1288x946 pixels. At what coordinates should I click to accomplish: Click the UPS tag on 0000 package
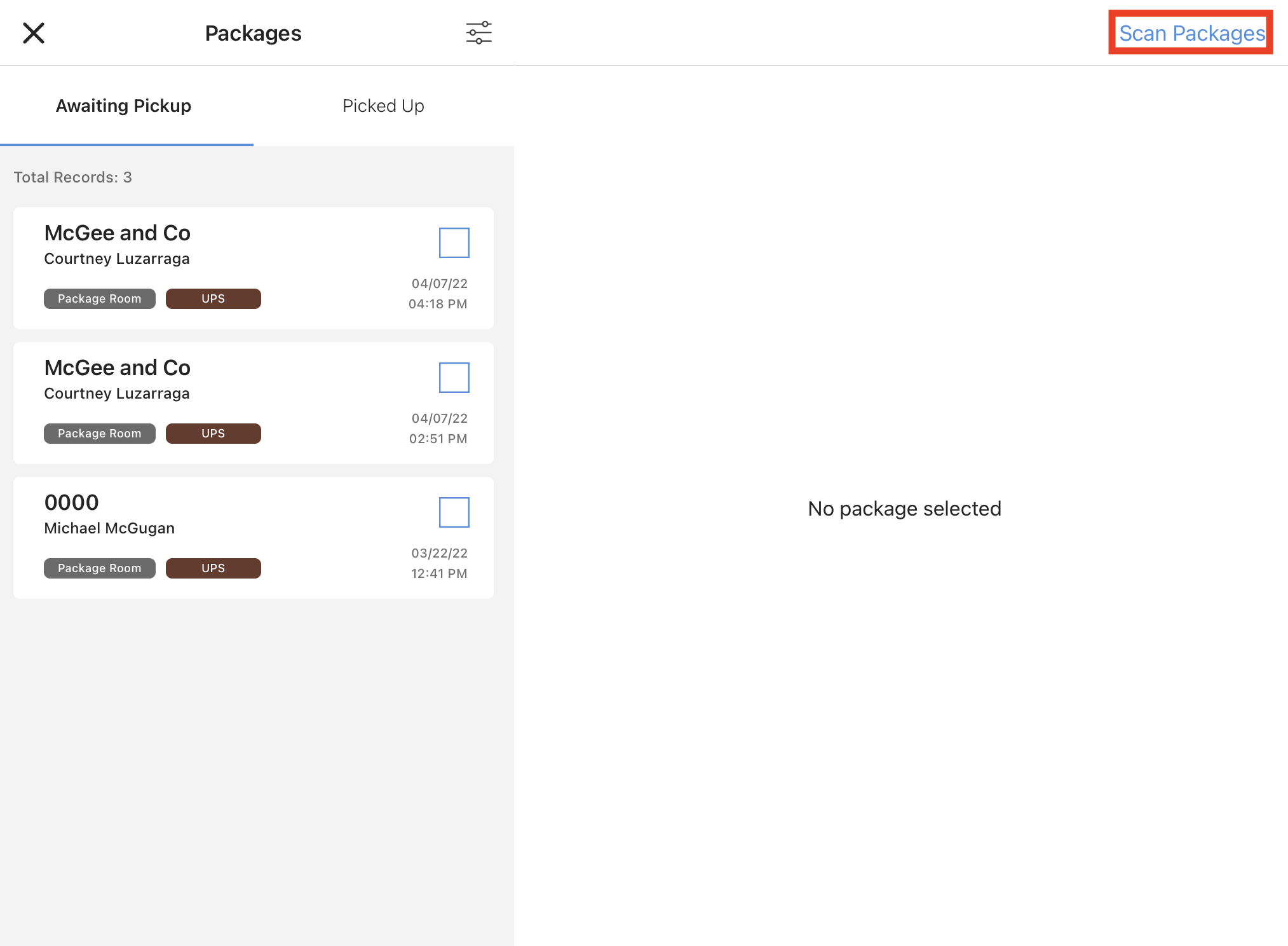point(213,568)
